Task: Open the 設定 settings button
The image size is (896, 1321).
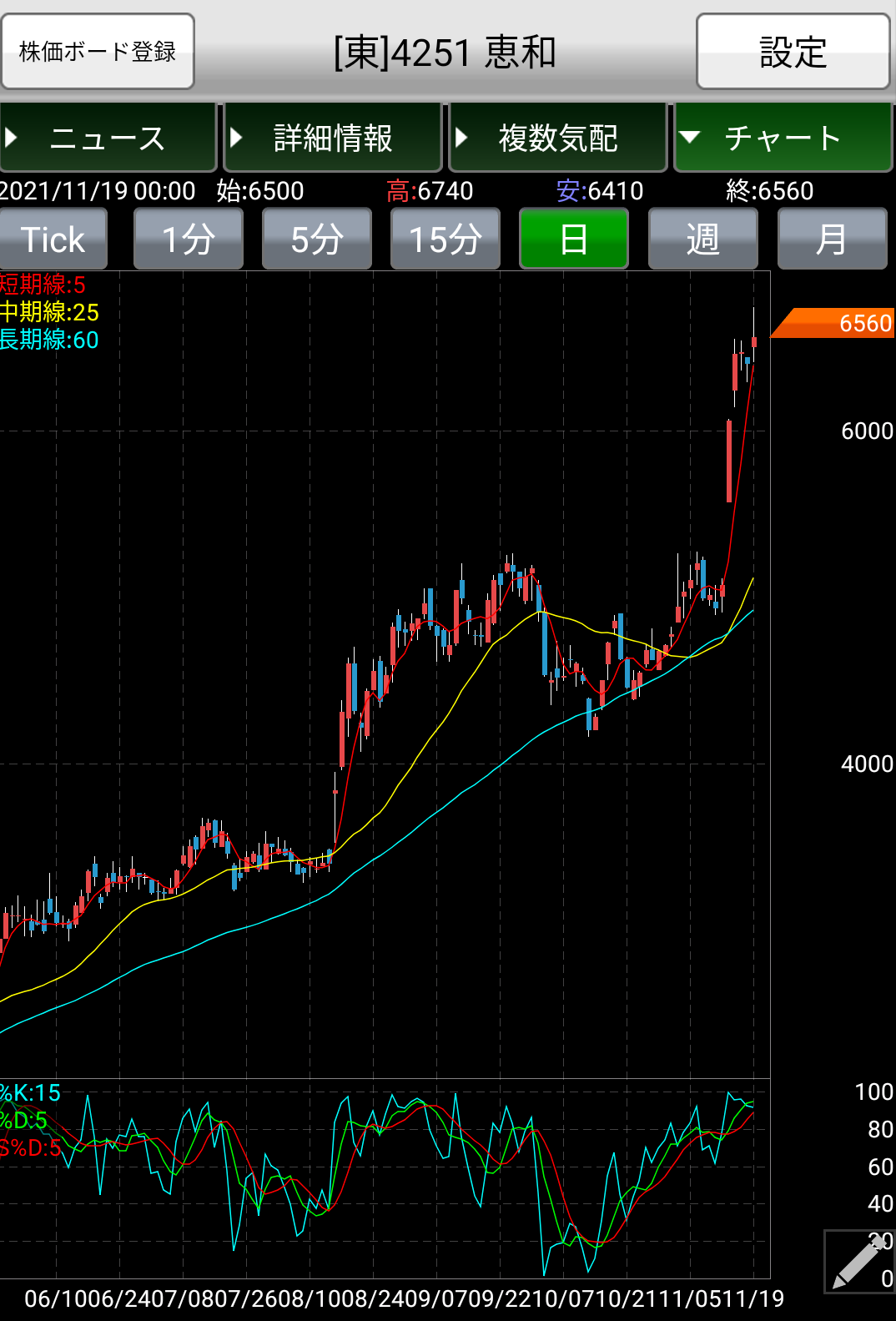Action: click(793, 52)
